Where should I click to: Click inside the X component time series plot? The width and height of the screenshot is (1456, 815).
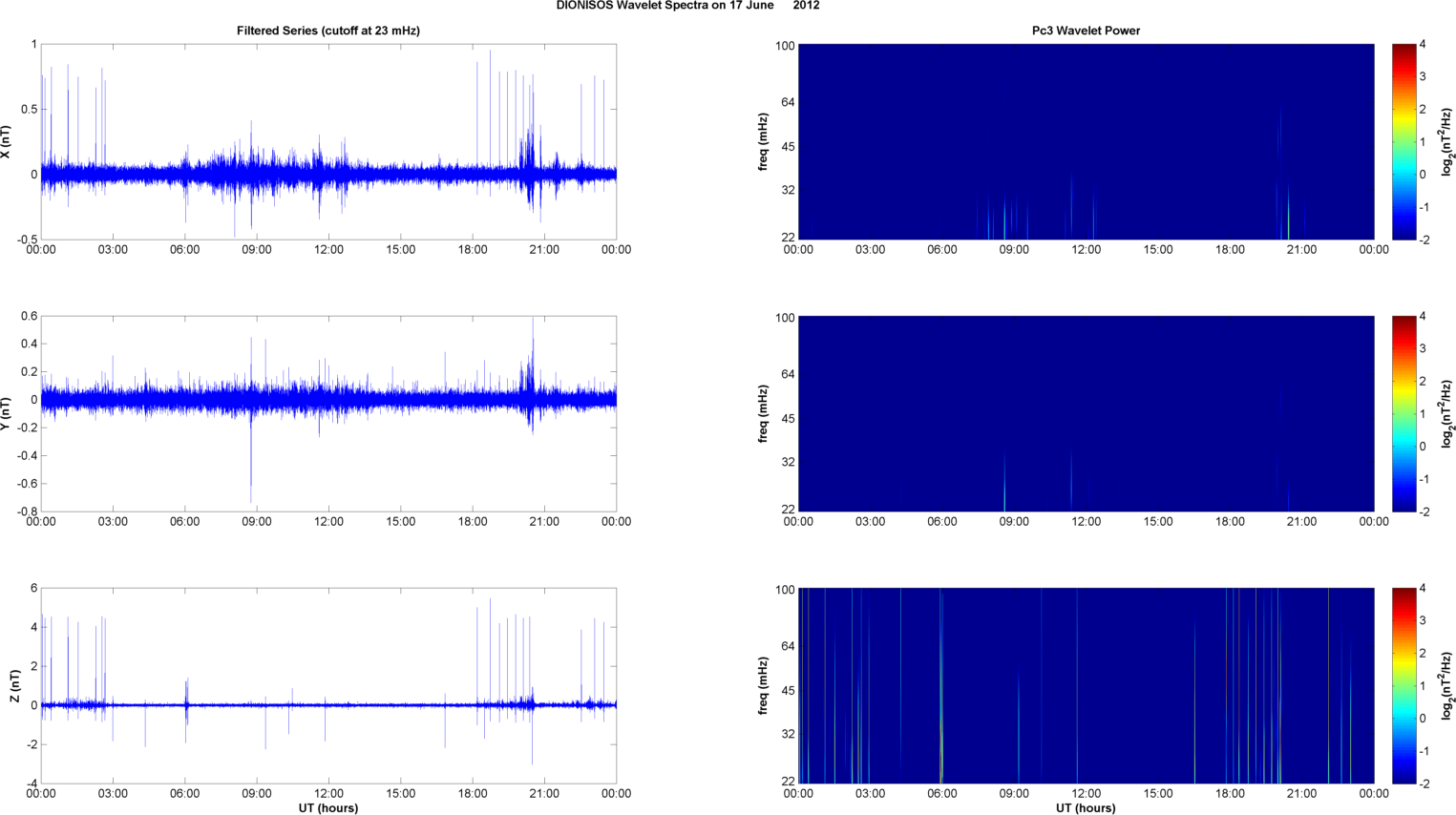pyautogui.click(x=328, y=141)
